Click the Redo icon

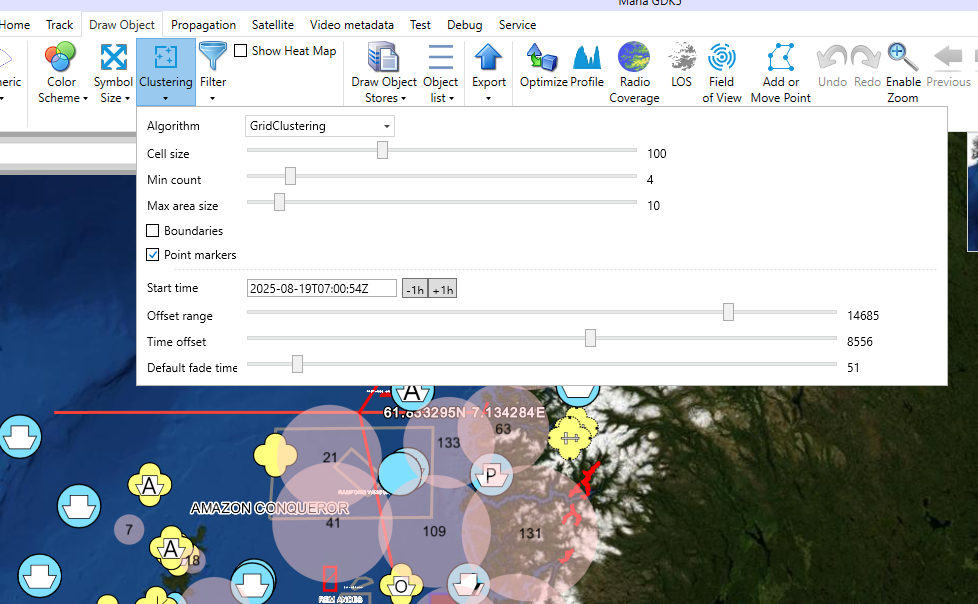pos(867,57)
